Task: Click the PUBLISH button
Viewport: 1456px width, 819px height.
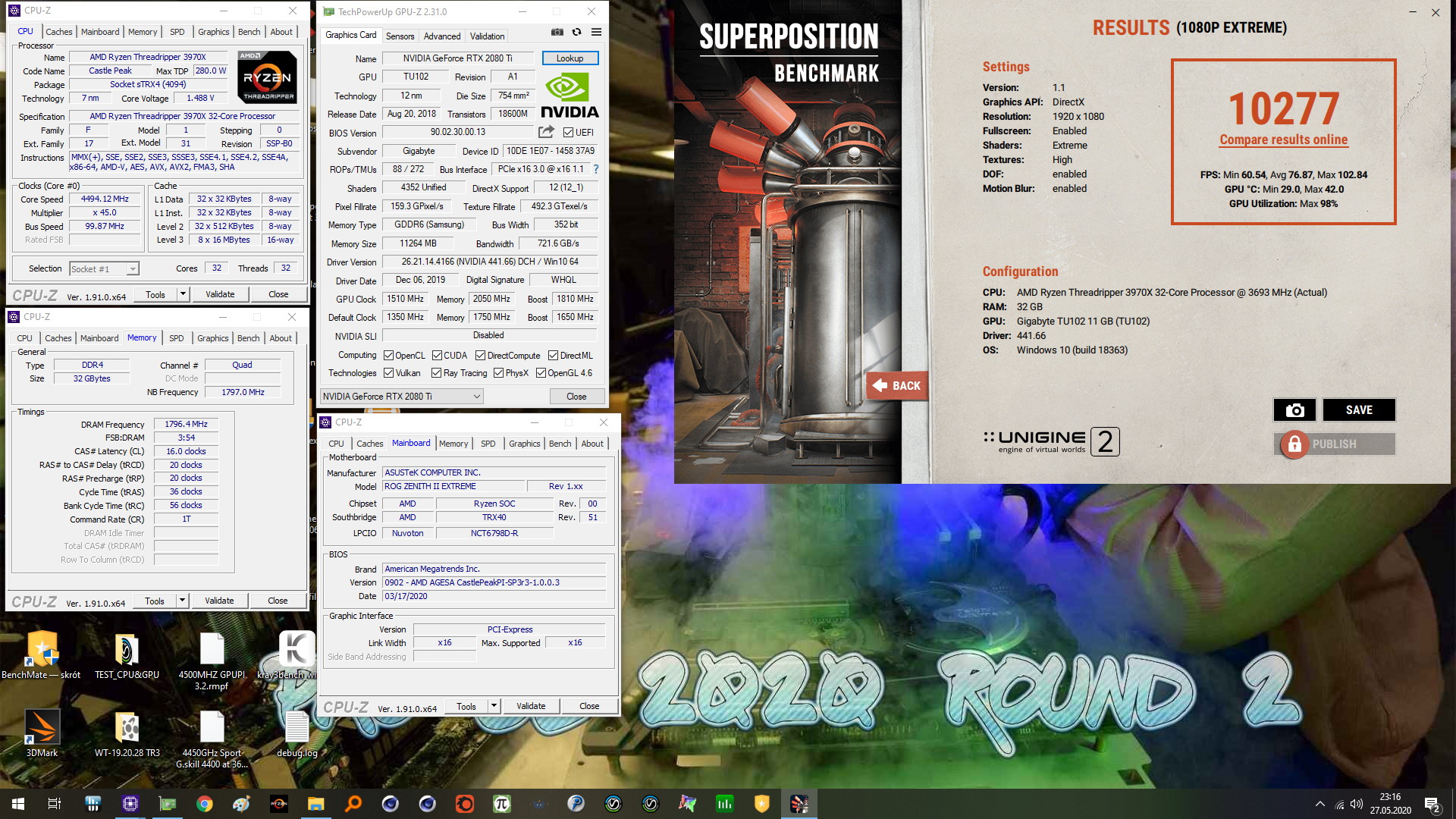Action: point(1335,444)
